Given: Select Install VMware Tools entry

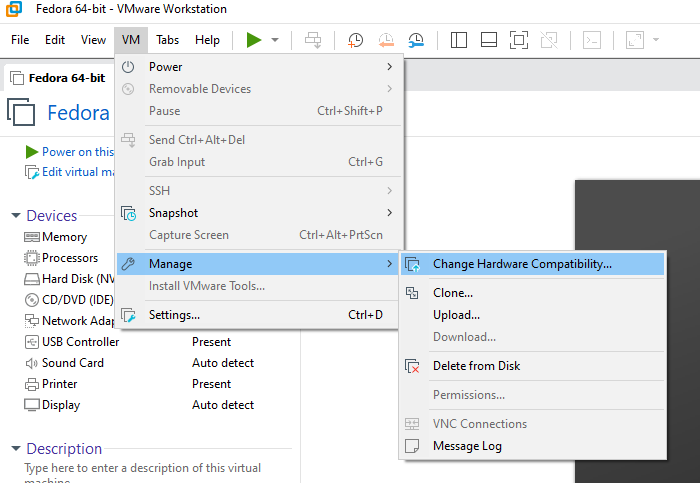Looking at the screenshot, I should pyautogui.click(x=259, y=286).
